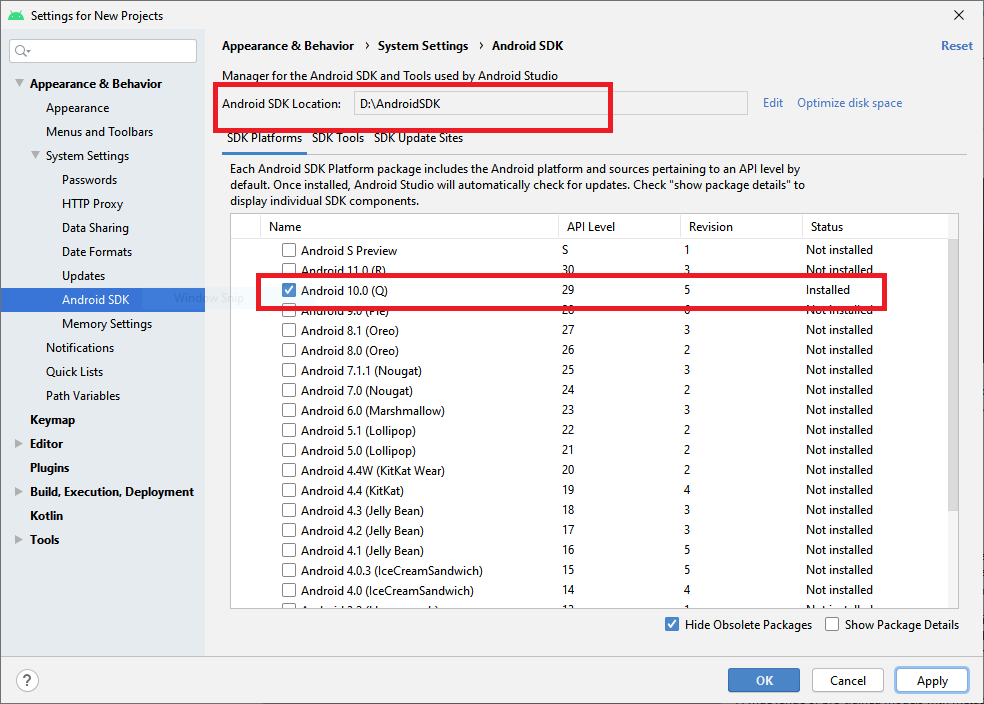
Task: Click the OK button
Action: point(764,680)
